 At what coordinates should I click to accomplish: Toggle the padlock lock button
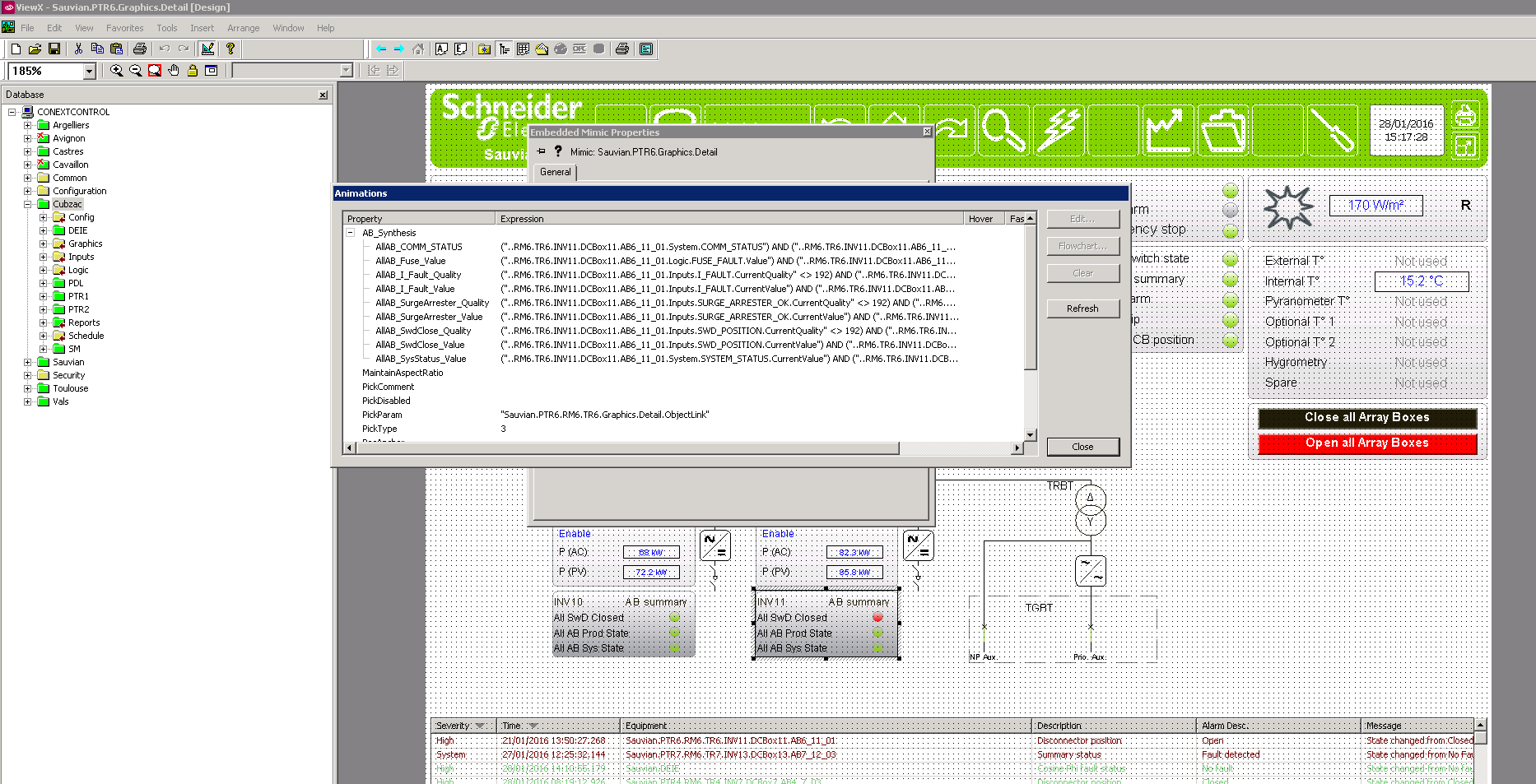coord(193,71)
